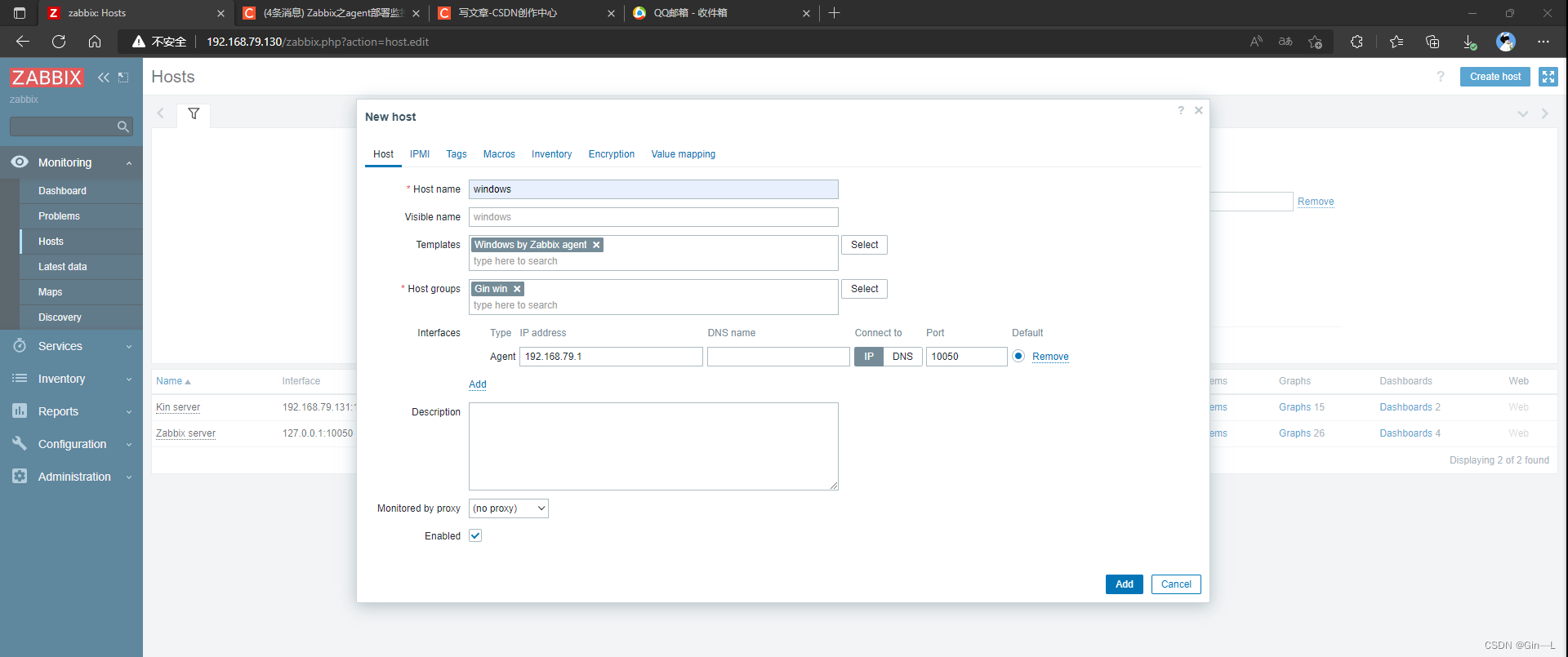This screenshot has height=657, width=1568.
Task: Open the Encryption tab
Action: coord(612,154)
